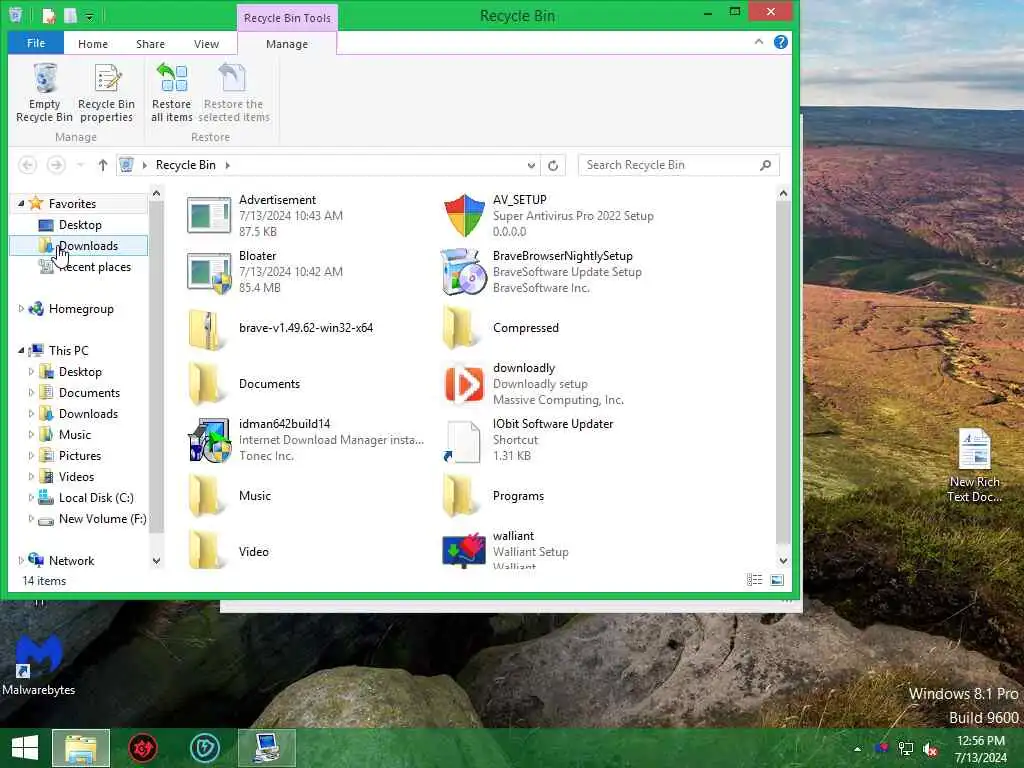
Task: Switch to the View ribbon tab
Action: (x=206, y=44)
